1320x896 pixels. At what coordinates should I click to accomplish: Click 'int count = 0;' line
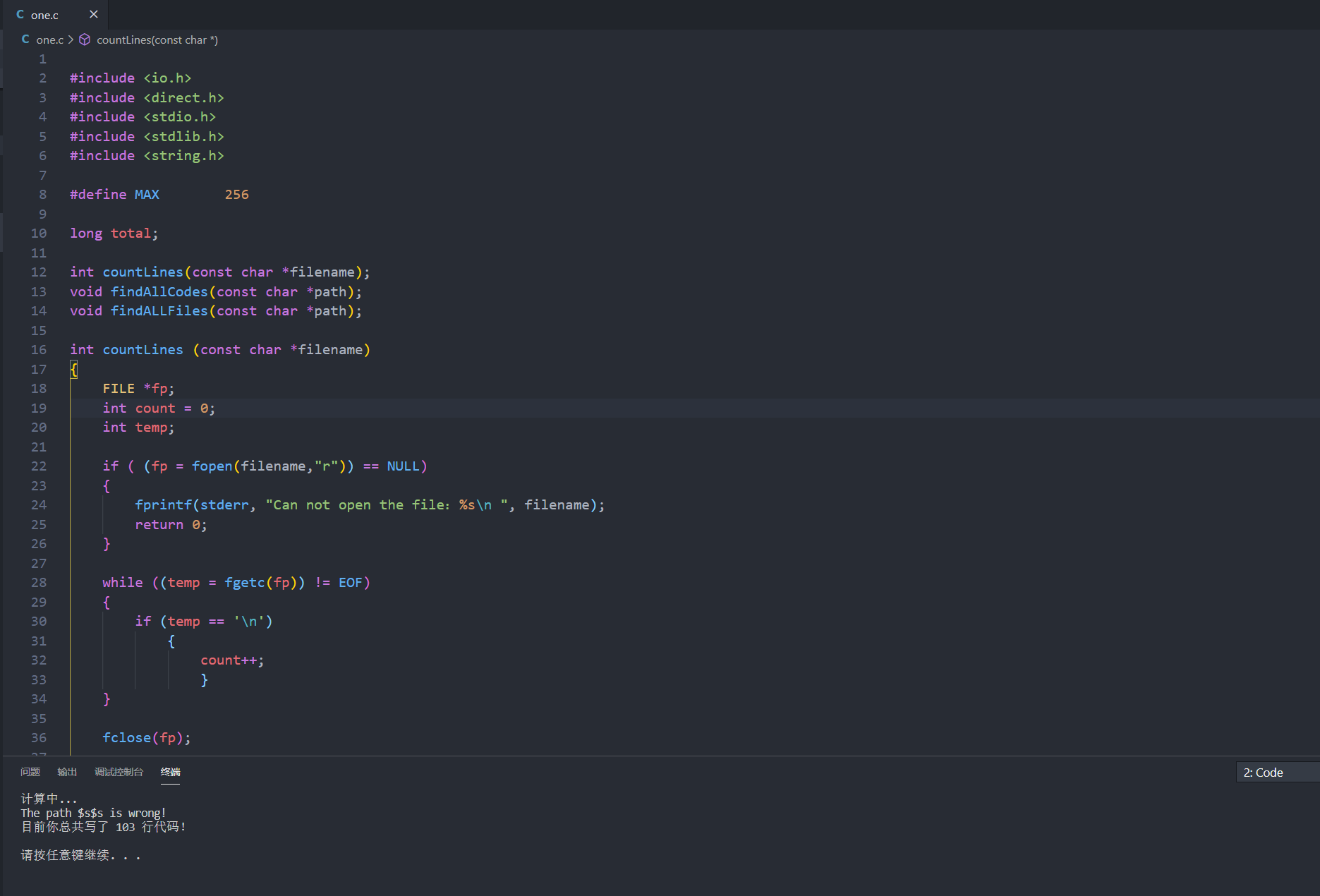pos(159,408)
